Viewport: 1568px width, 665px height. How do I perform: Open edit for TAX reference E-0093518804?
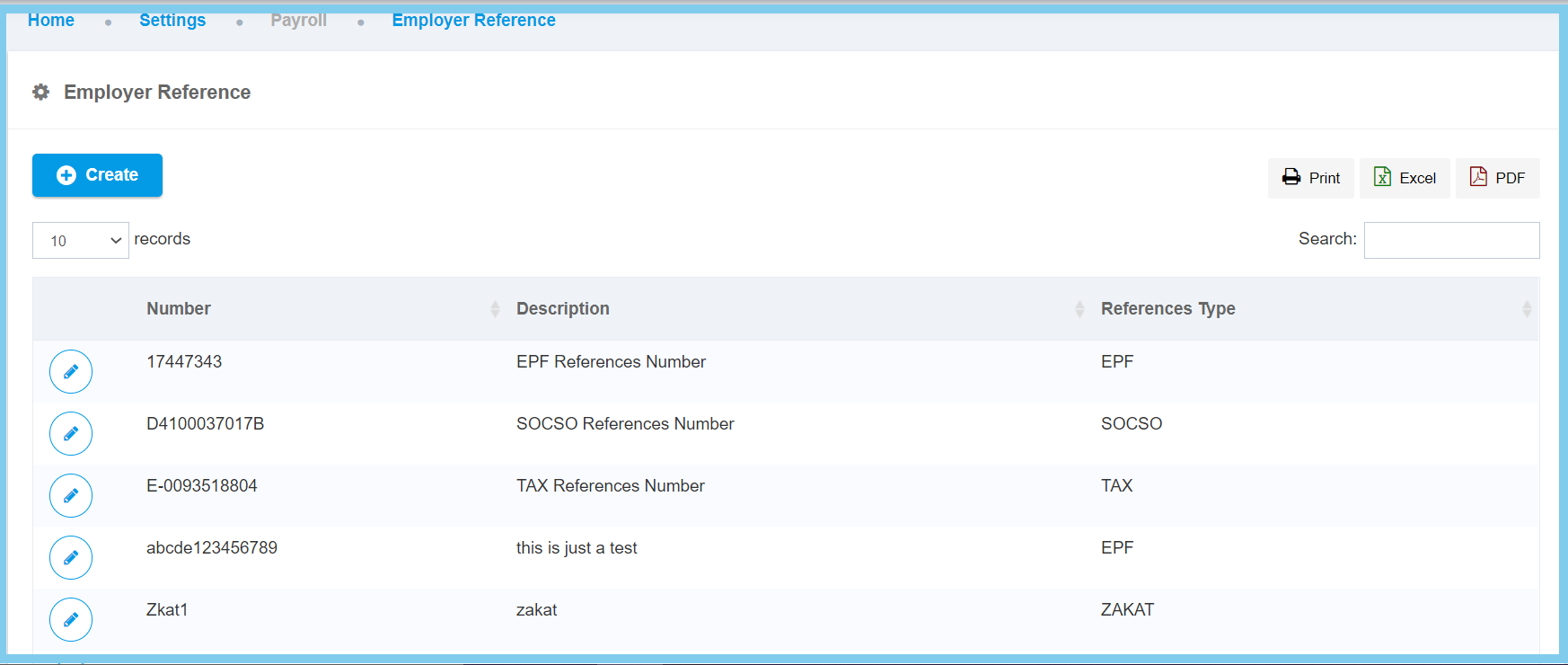coord(71,495)
